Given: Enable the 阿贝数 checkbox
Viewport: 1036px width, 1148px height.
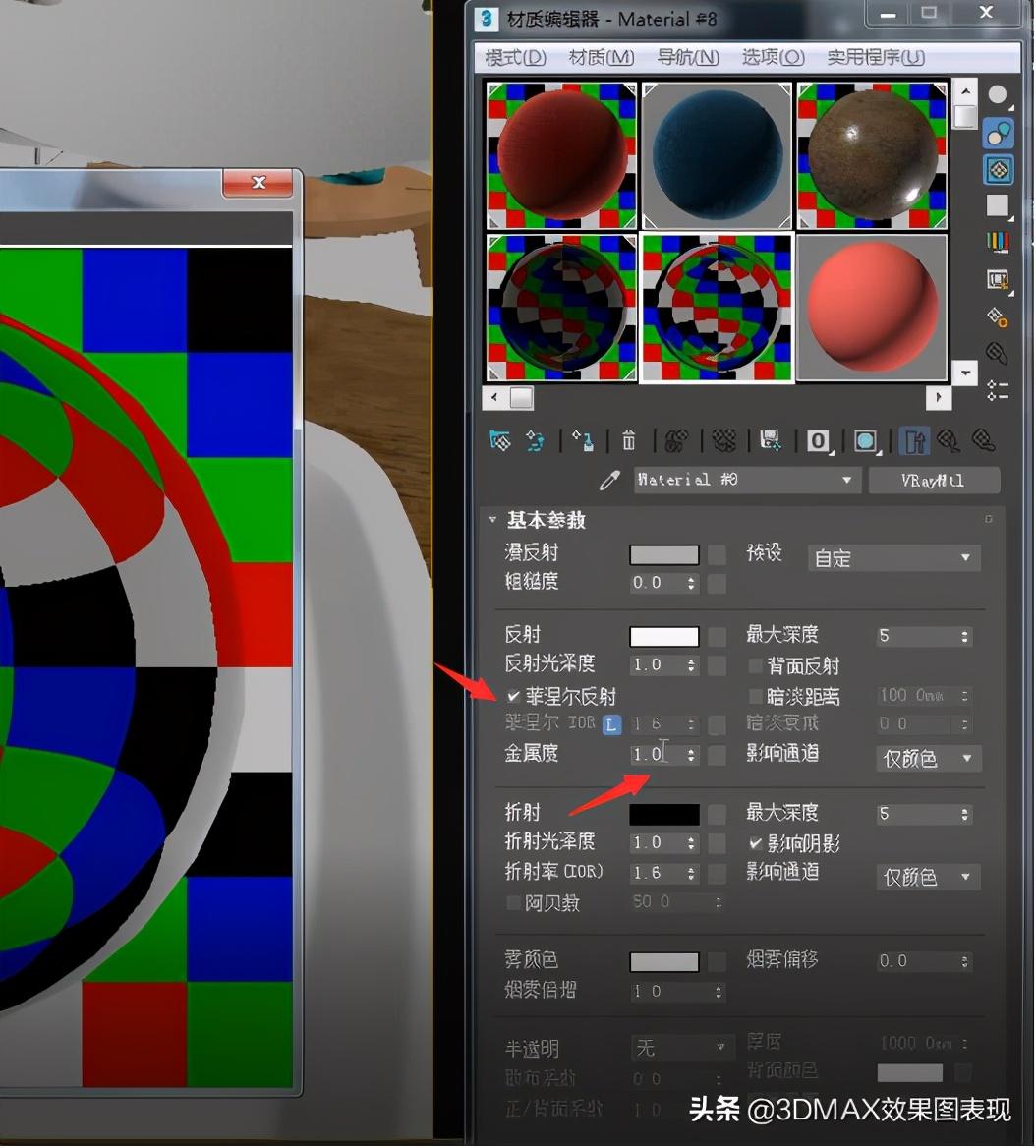Looking at the screenshot, I should [513, 902].
